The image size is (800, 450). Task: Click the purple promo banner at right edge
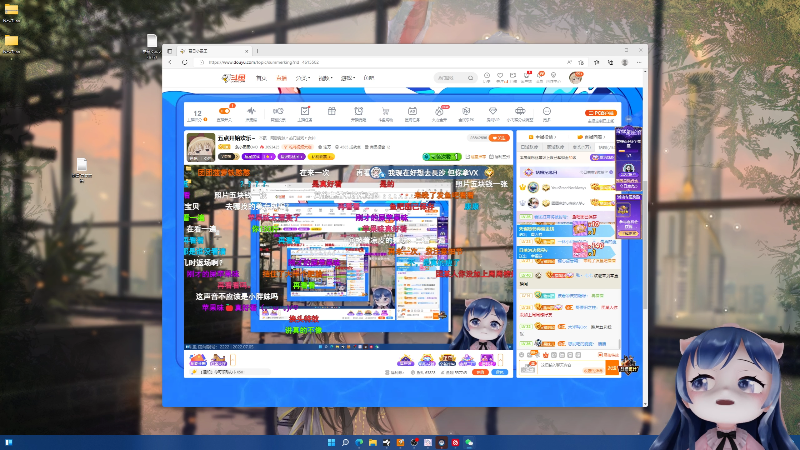(628, 158)
